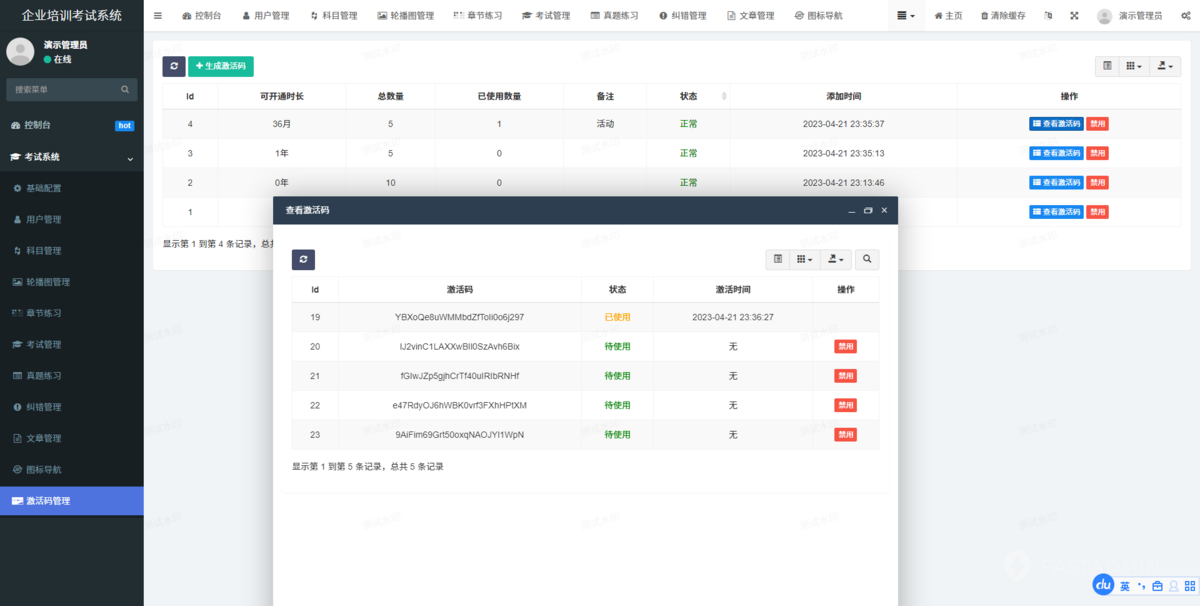
Task: View activation codes for record Id 3
Action: [1056, 153]
